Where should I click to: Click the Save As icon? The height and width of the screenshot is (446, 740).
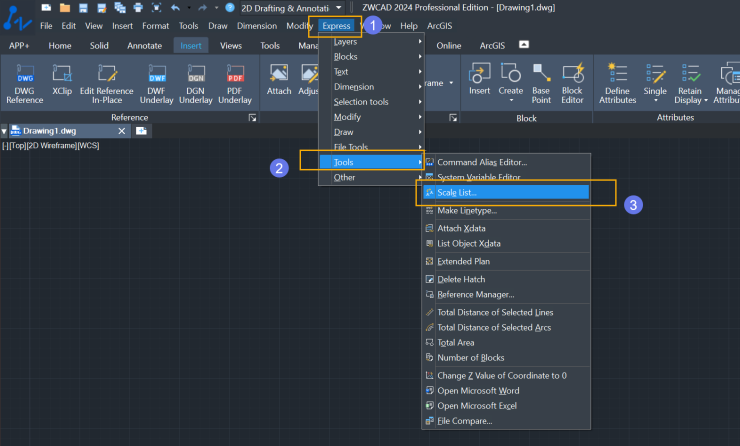pyautogui.click(x=101, y=8)
